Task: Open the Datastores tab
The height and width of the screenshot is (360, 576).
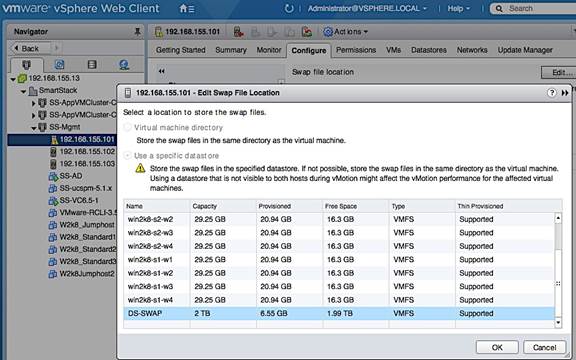Action: pos(429,50)
